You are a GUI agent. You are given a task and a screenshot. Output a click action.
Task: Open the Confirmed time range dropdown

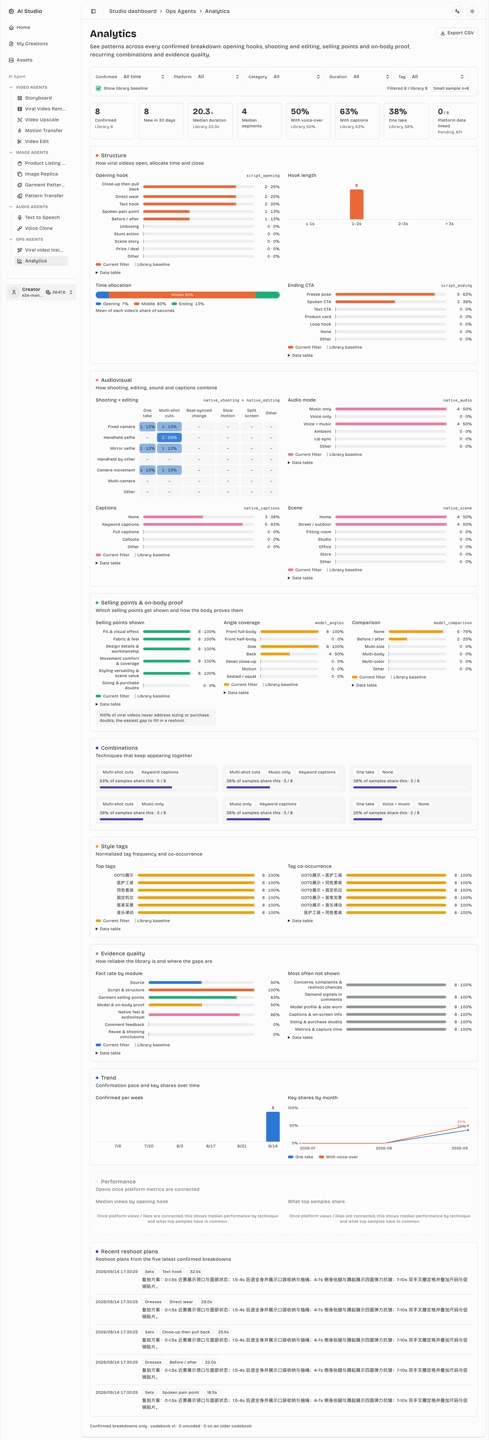click(143, 77)
